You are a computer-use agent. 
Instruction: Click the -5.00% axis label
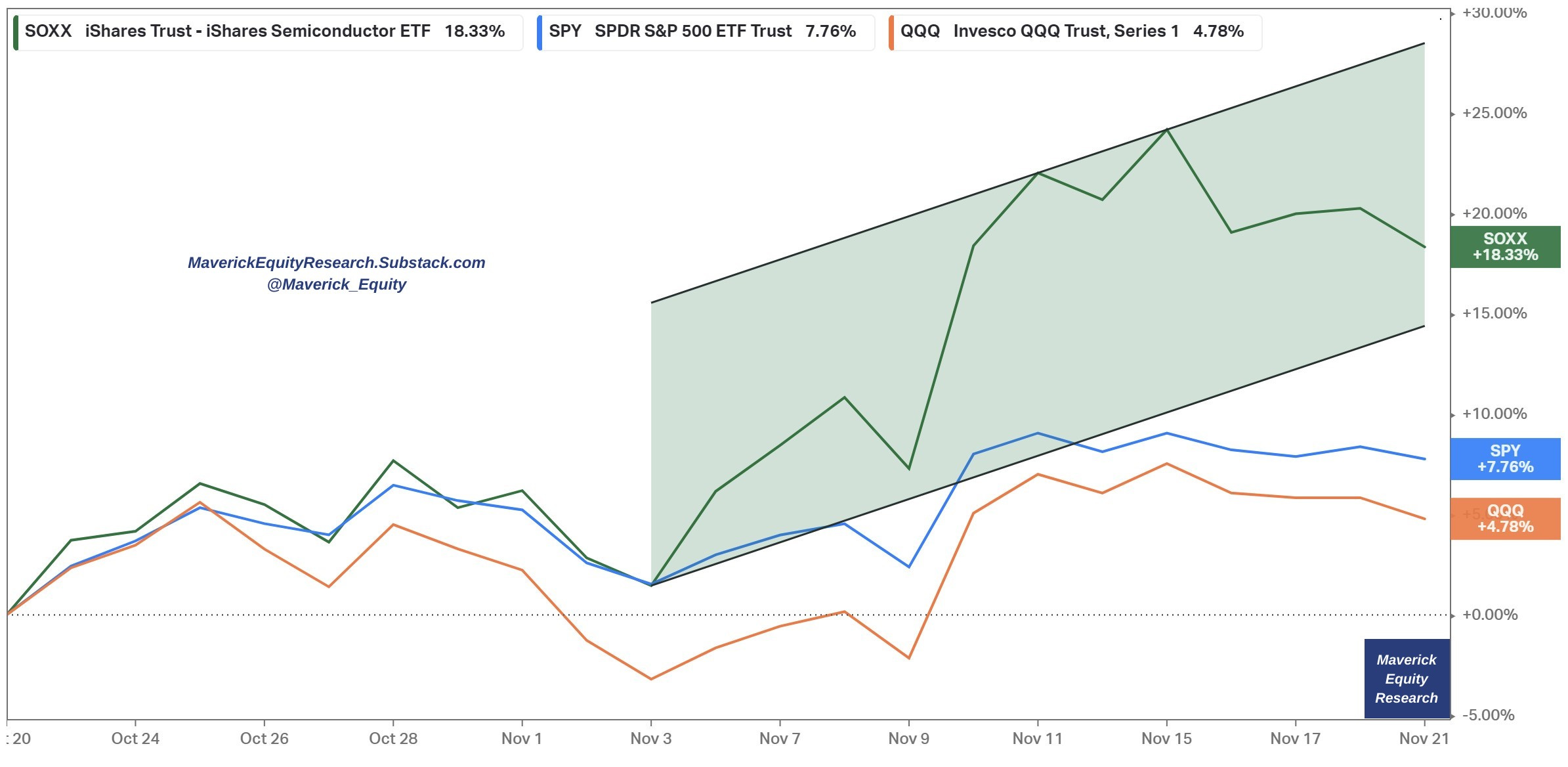coord(1489,715)
